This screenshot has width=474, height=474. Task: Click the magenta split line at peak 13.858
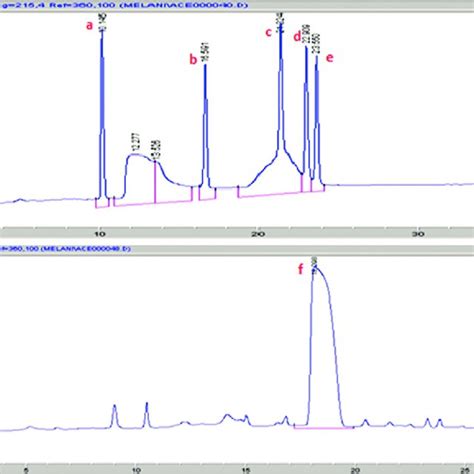[155, 183]
